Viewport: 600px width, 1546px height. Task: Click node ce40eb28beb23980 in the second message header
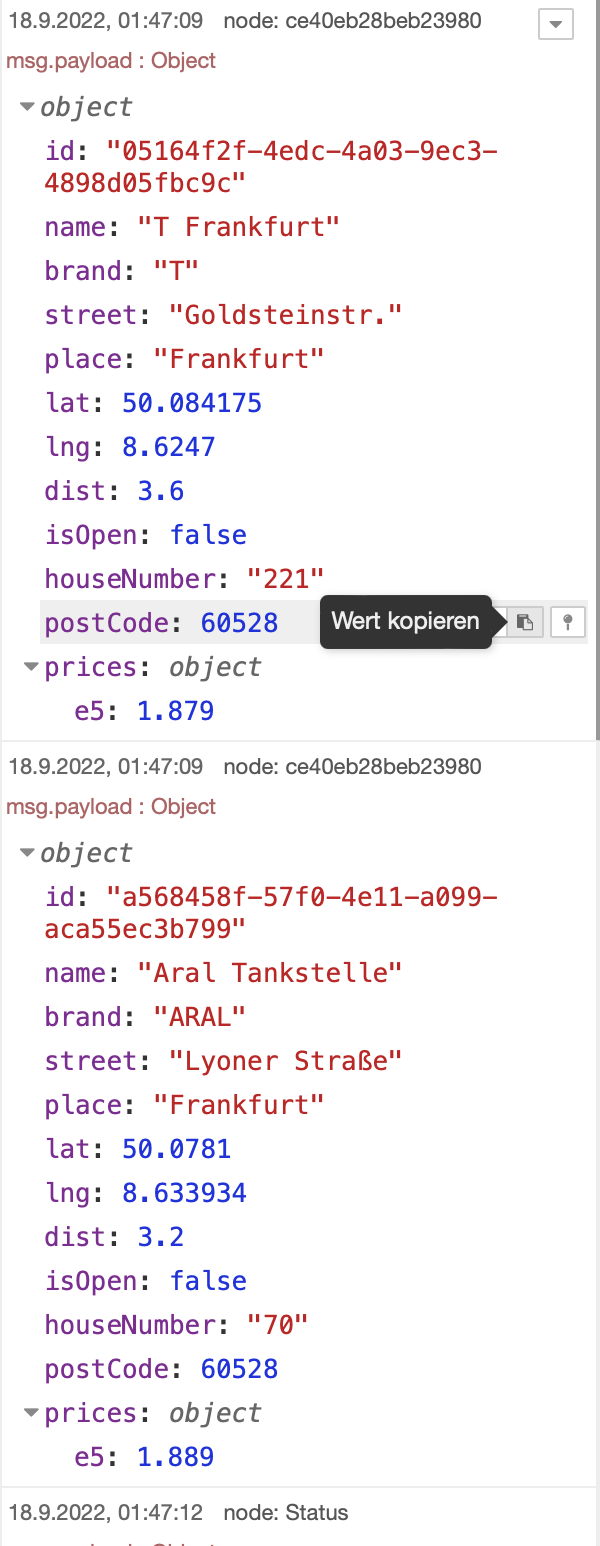[x=352, y=767]
